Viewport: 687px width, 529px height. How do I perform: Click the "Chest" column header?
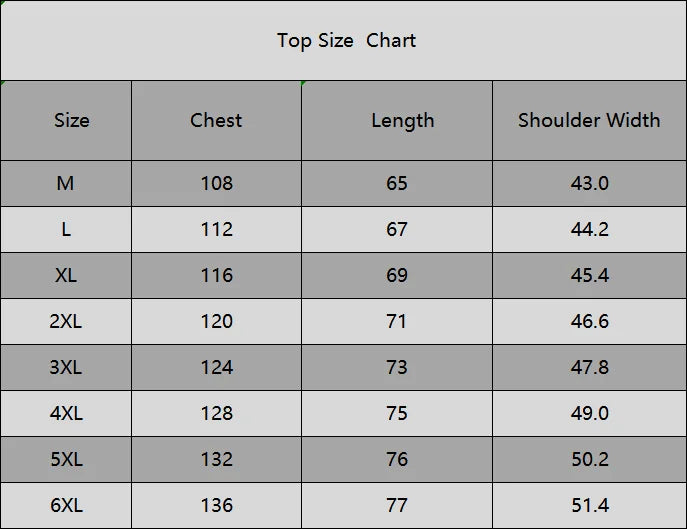216,120
